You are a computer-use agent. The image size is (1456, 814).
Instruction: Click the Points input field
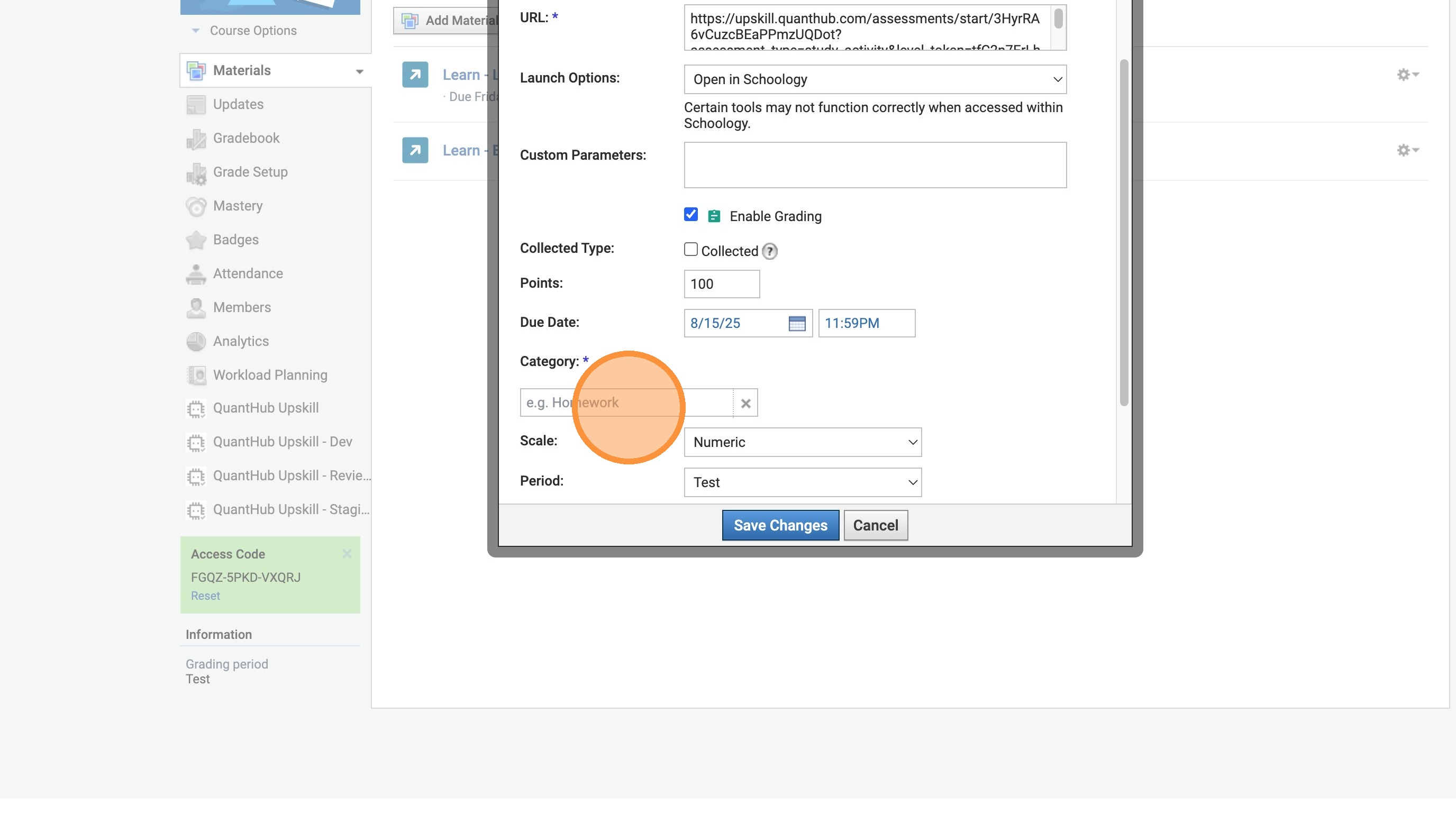click(721, 284)
